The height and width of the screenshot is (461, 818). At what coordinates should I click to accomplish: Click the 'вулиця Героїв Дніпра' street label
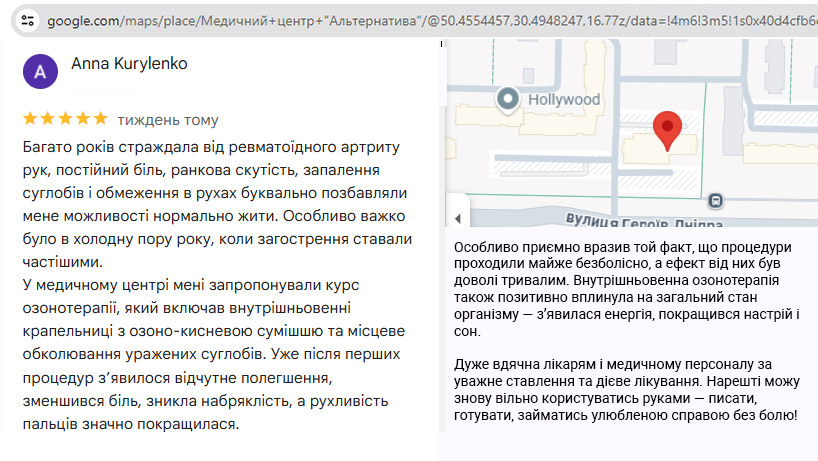click(631, 219)
